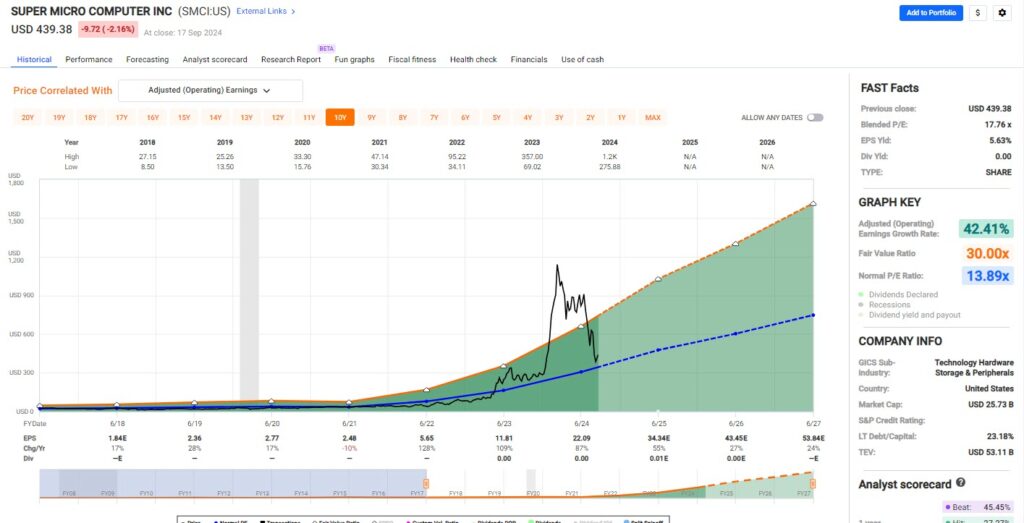Select the 5Y time range
The image size is (1024, 523).
coord(496,118)
